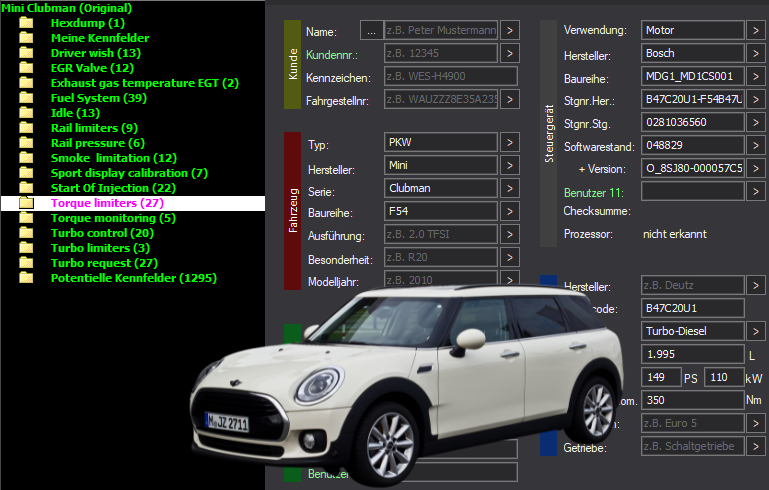
Task: Click the PS power field showing 149
Action: click(661, 377)
